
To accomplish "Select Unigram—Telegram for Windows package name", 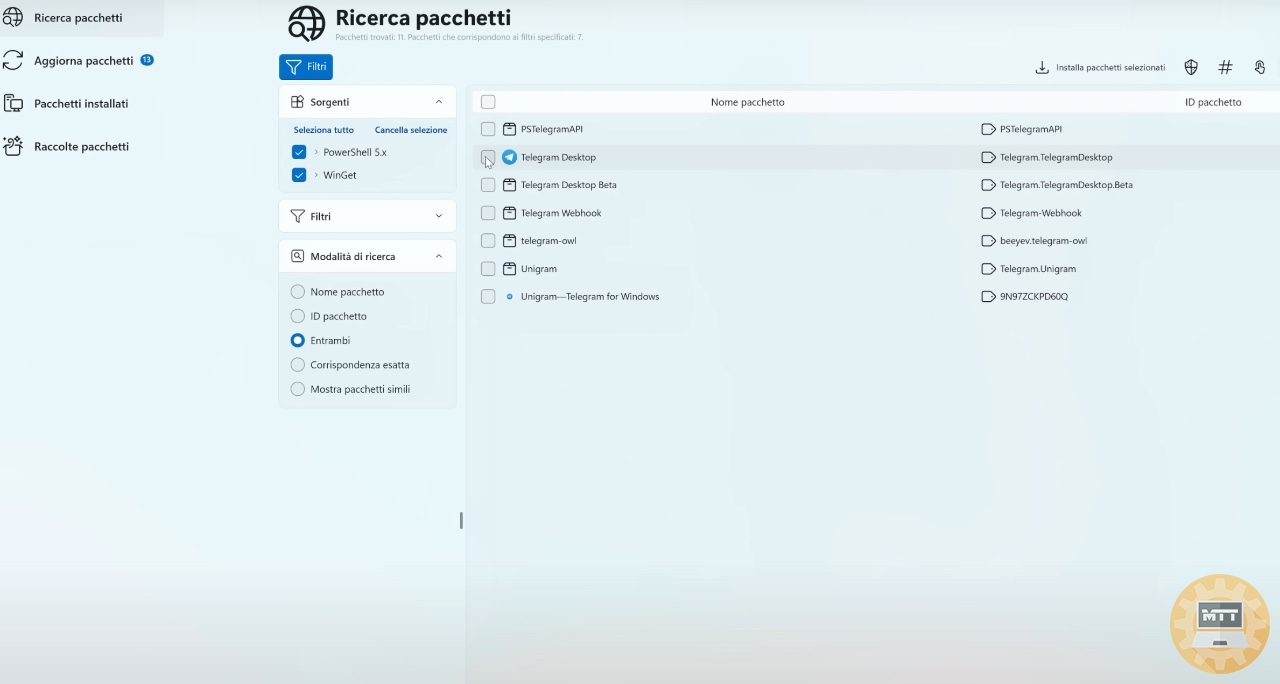I will coord(590,297).
